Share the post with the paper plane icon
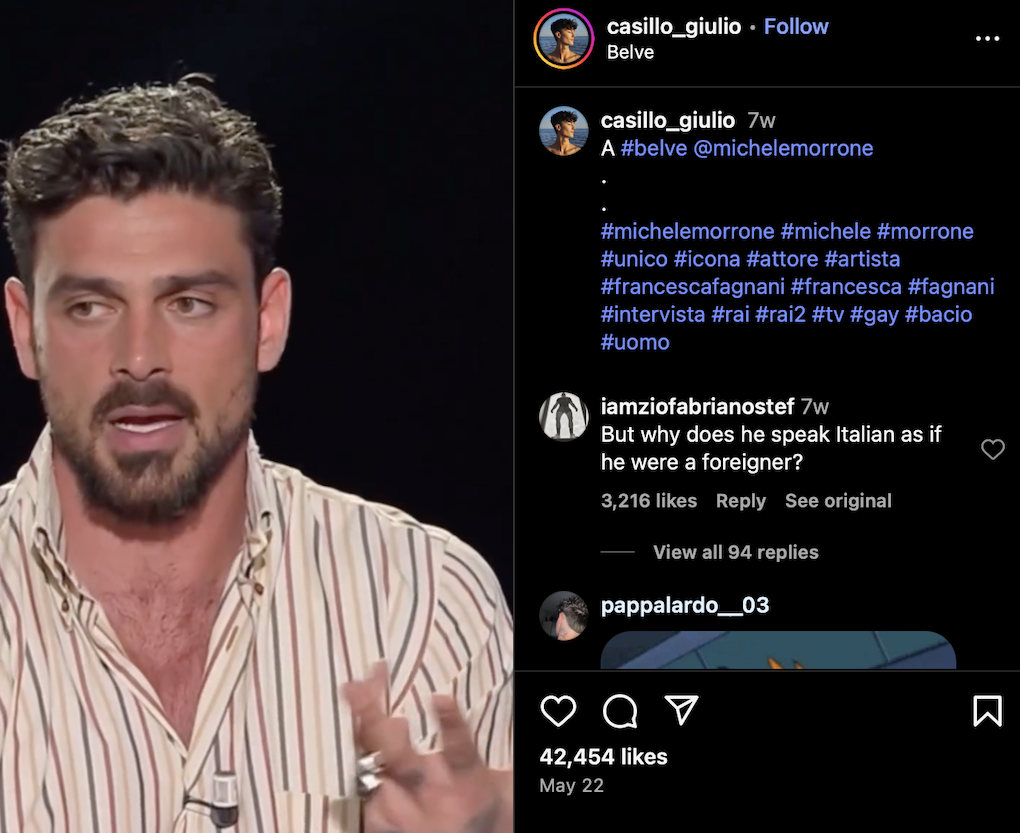Screen dimensions: 1020x833 click(x=681, y=709)
